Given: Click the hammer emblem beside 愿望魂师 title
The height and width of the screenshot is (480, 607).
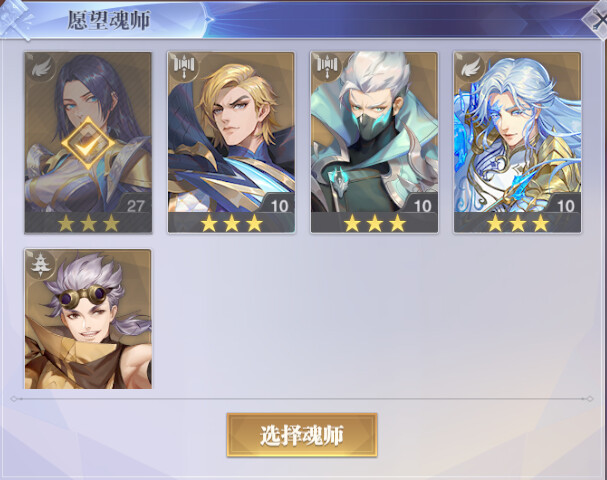Looking at the screenshot, I should [x=15, y=19].
